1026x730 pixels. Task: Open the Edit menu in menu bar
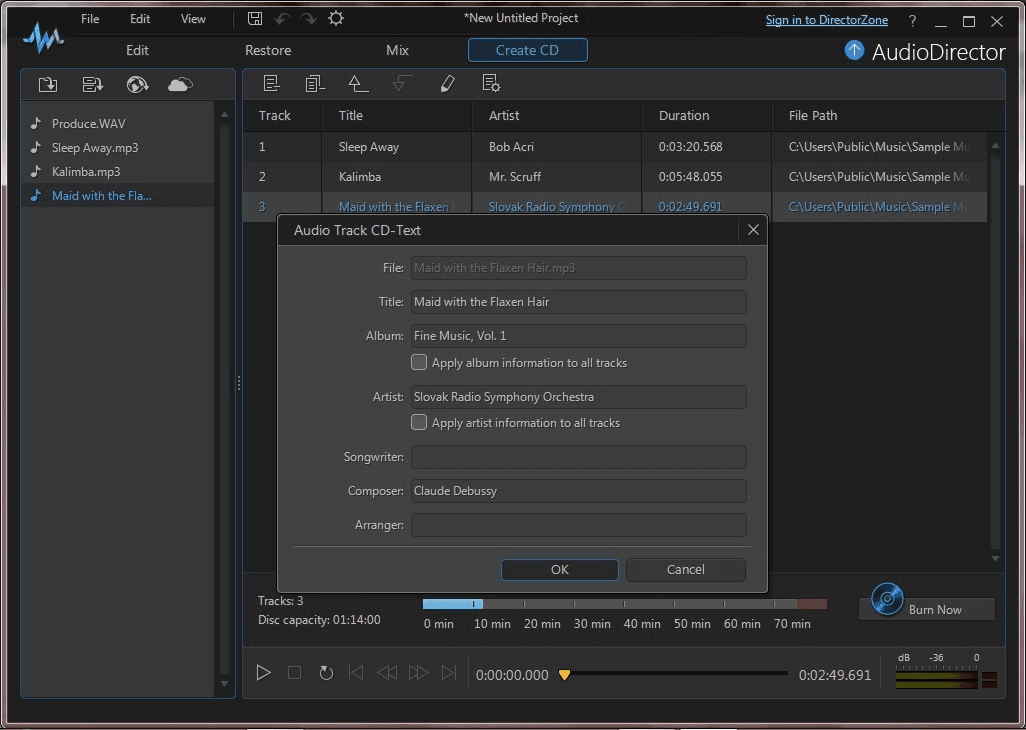click(x=140, y=19)
